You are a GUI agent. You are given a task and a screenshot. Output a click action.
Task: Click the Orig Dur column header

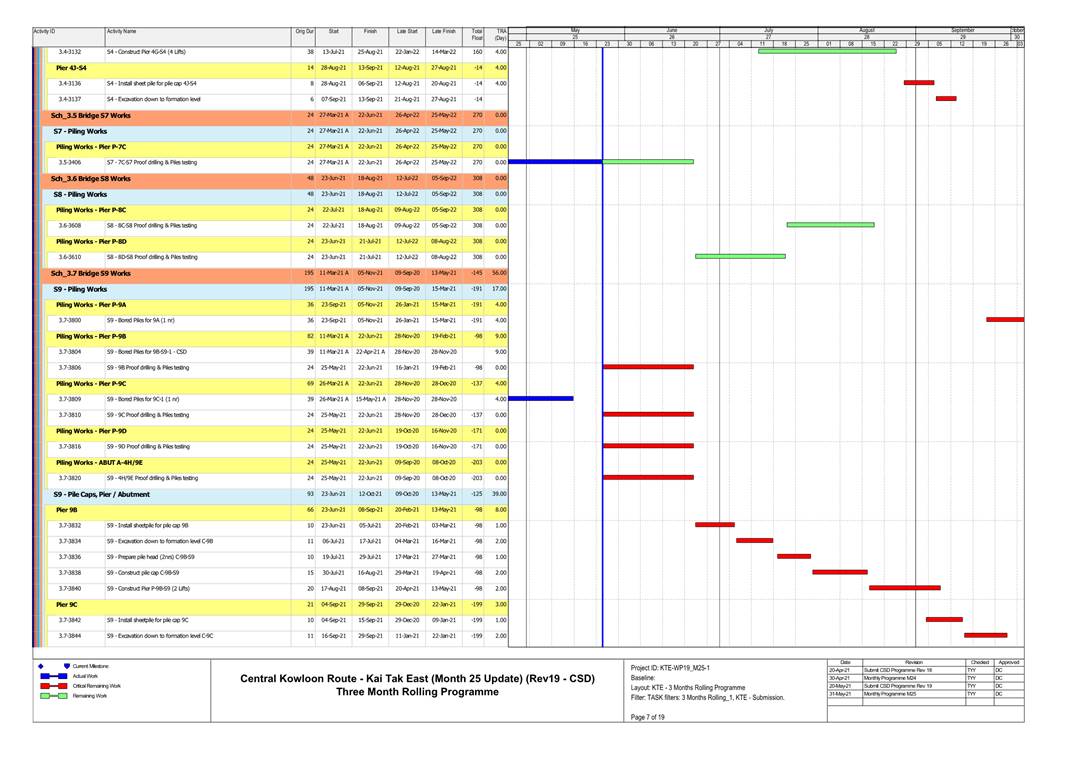(x=304, y=33)
